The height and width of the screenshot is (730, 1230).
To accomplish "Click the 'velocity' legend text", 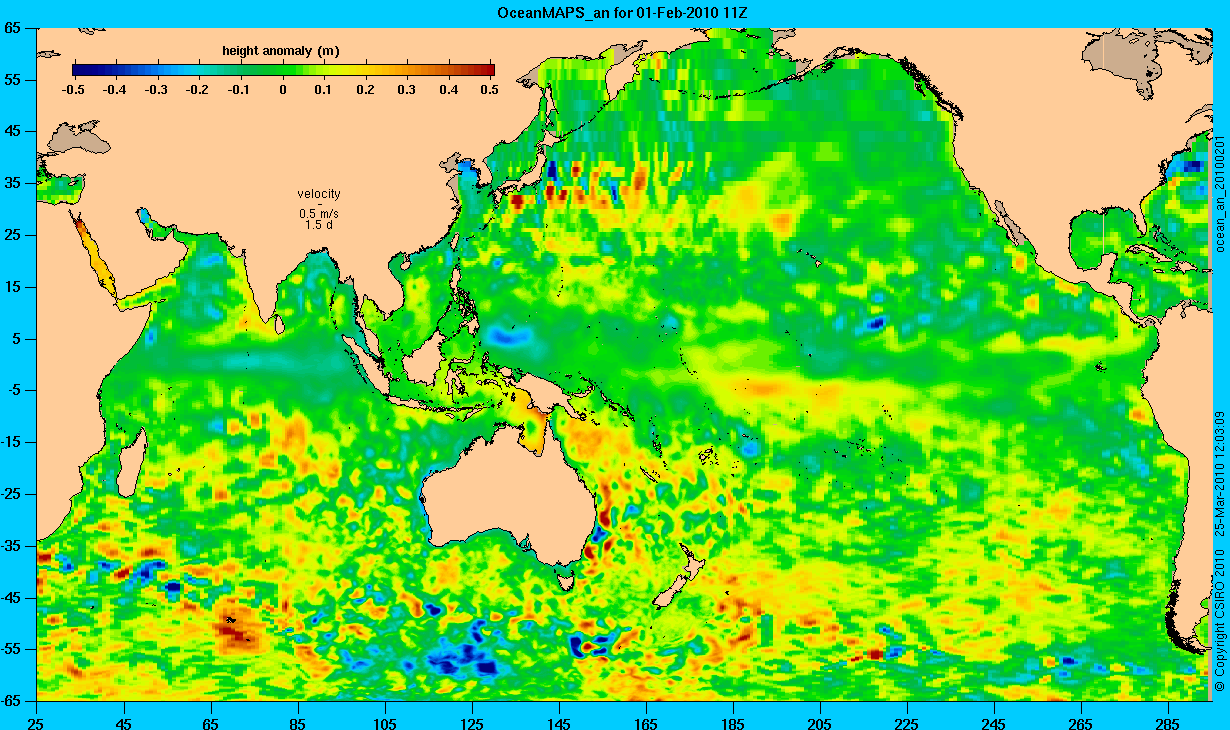I will [x=319, y=193].
